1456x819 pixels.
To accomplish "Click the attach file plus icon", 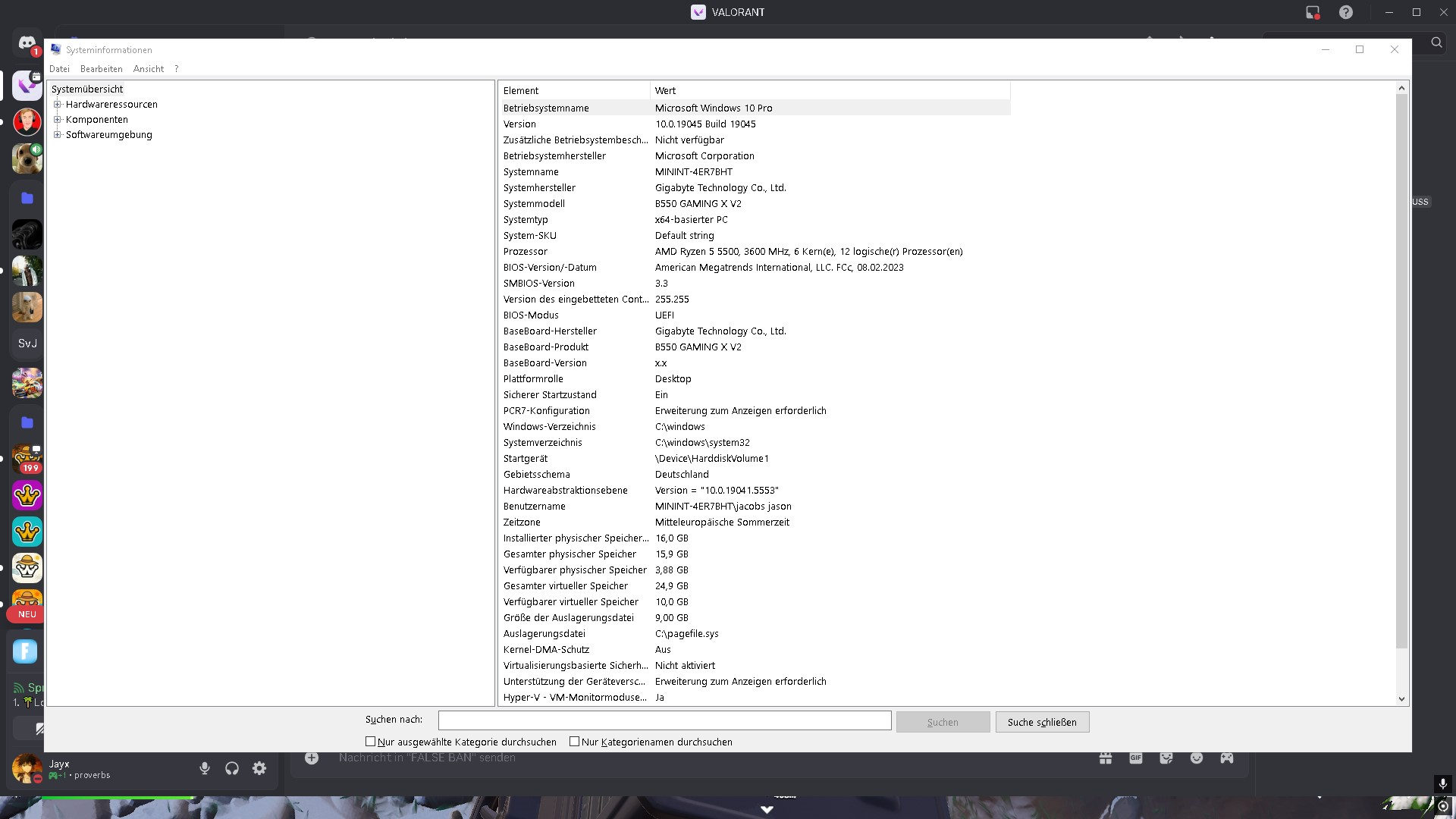I will 312,758.
